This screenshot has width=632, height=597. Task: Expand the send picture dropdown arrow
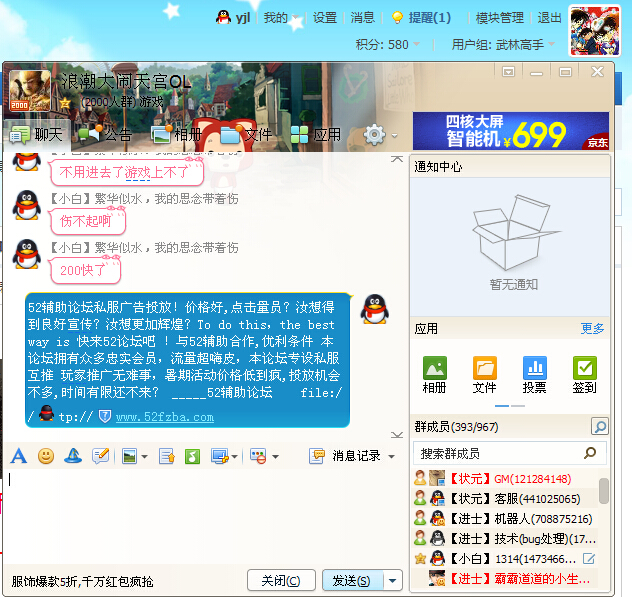pyautogui.click(x=144, y=457)
